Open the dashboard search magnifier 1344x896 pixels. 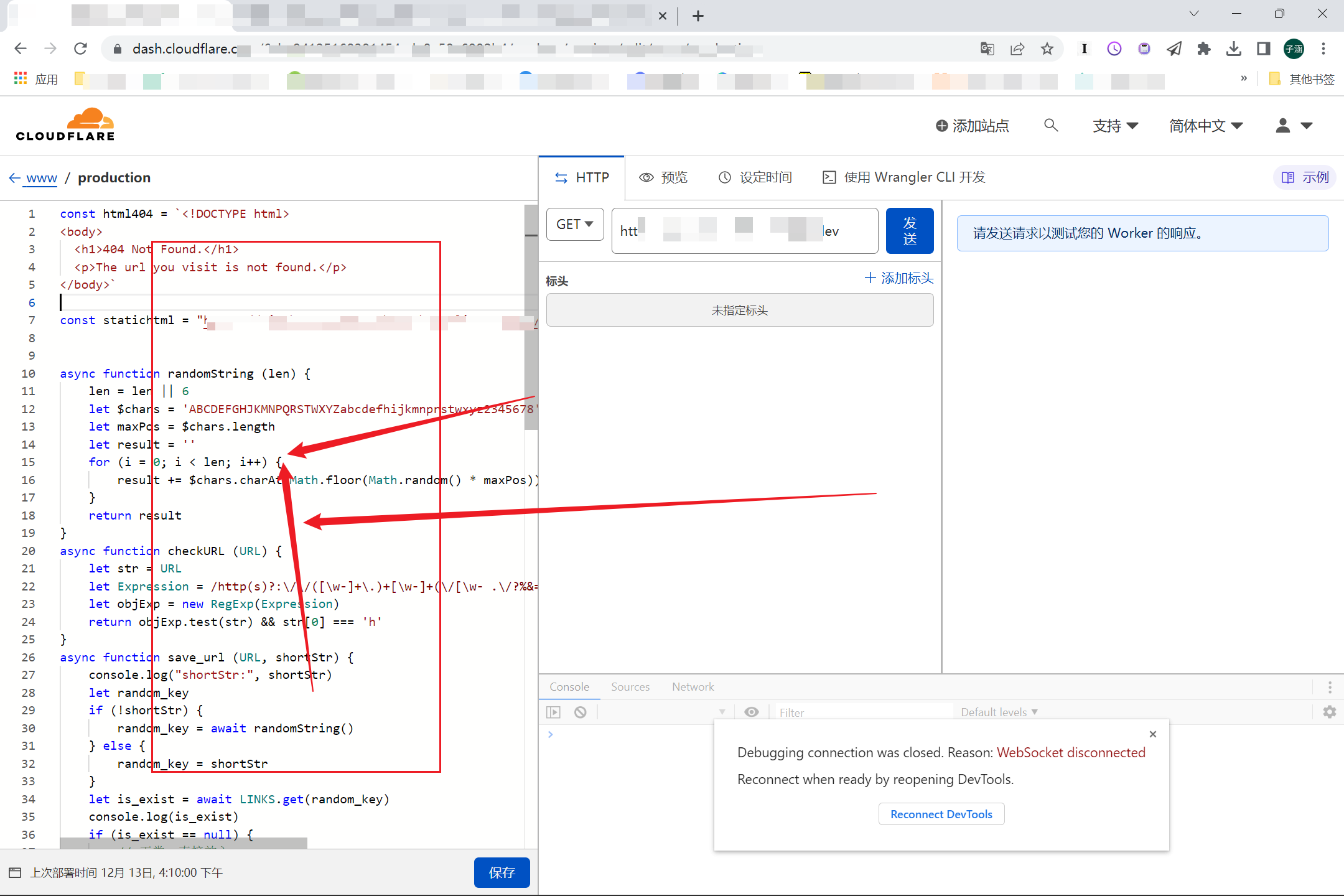point(1051,125)
